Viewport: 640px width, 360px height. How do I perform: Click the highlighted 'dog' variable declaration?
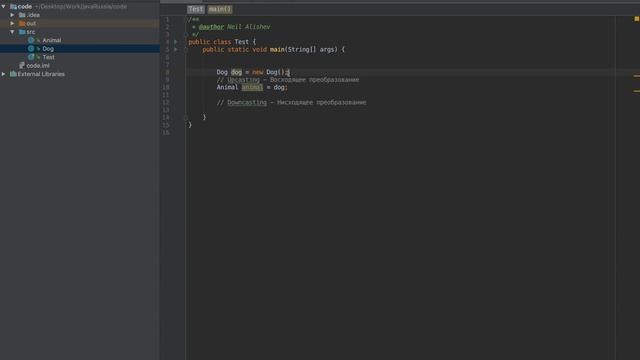pos(236,72)
